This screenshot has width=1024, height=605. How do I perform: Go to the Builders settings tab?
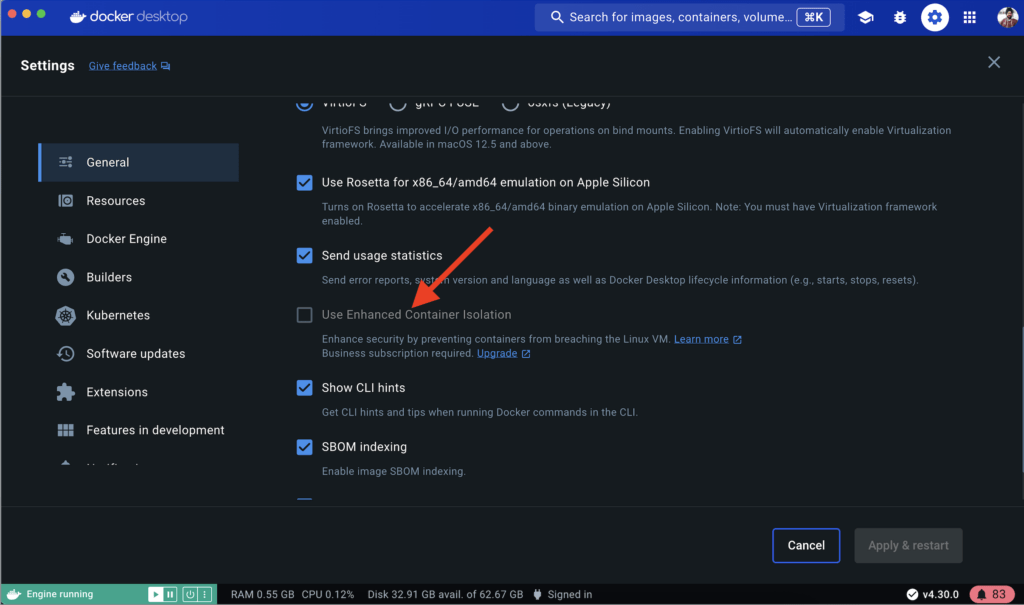[x=138, y=277]
